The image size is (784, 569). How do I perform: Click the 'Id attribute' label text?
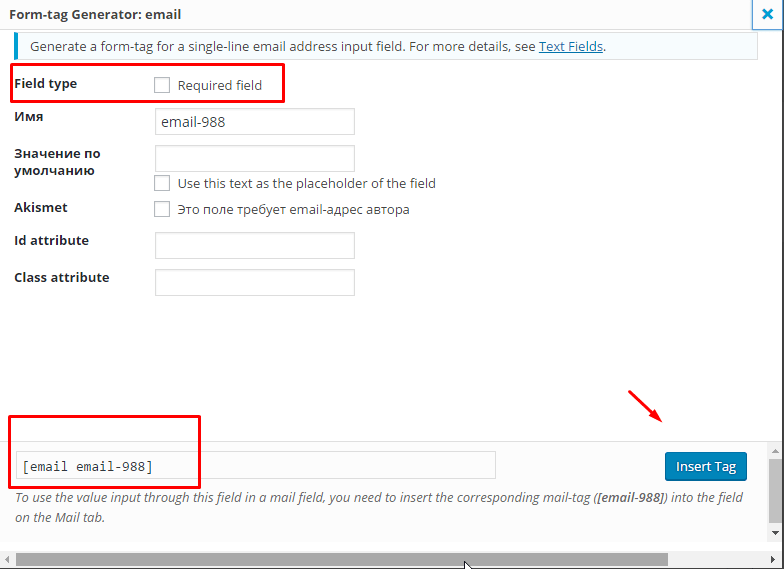pyautogui.click(x=51, y=241)
